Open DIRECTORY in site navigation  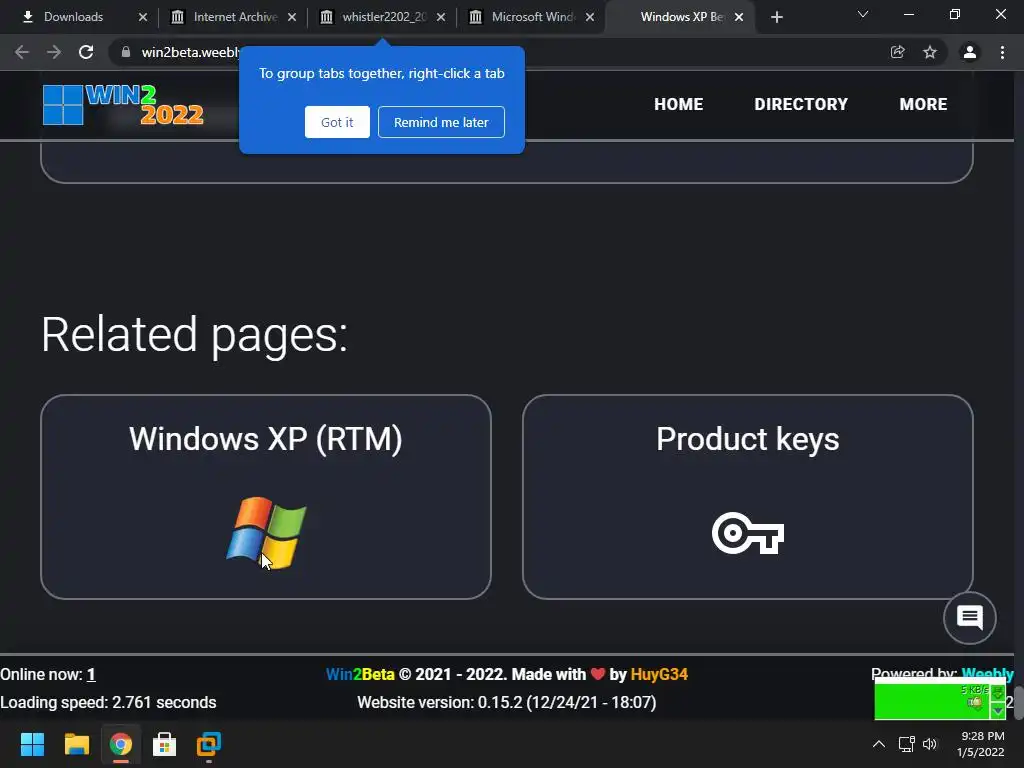point(801,104)
